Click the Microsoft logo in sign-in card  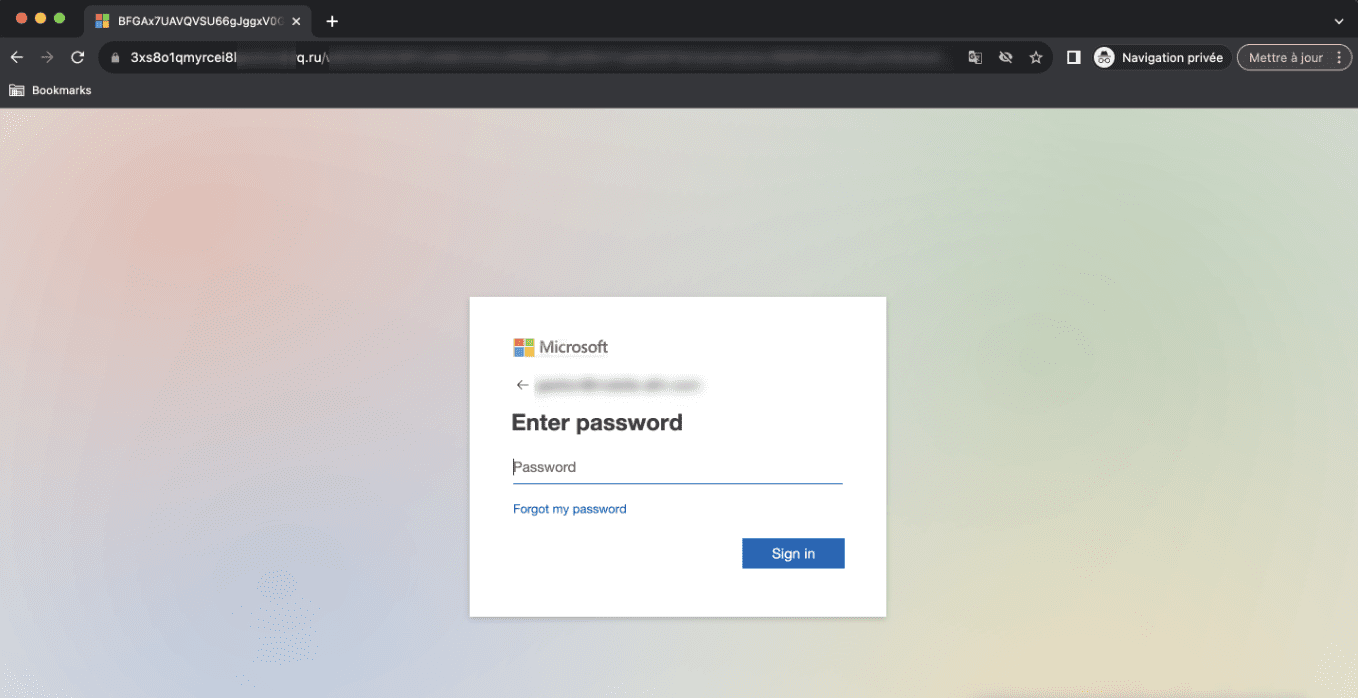coord(560,347)
